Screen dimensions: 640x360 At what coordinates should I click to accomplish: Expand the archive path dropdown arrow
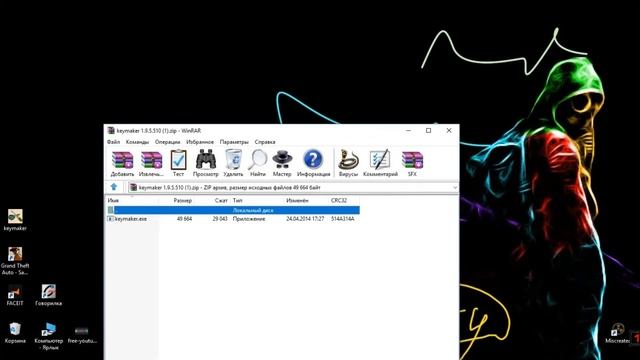[x=455, y=187]
